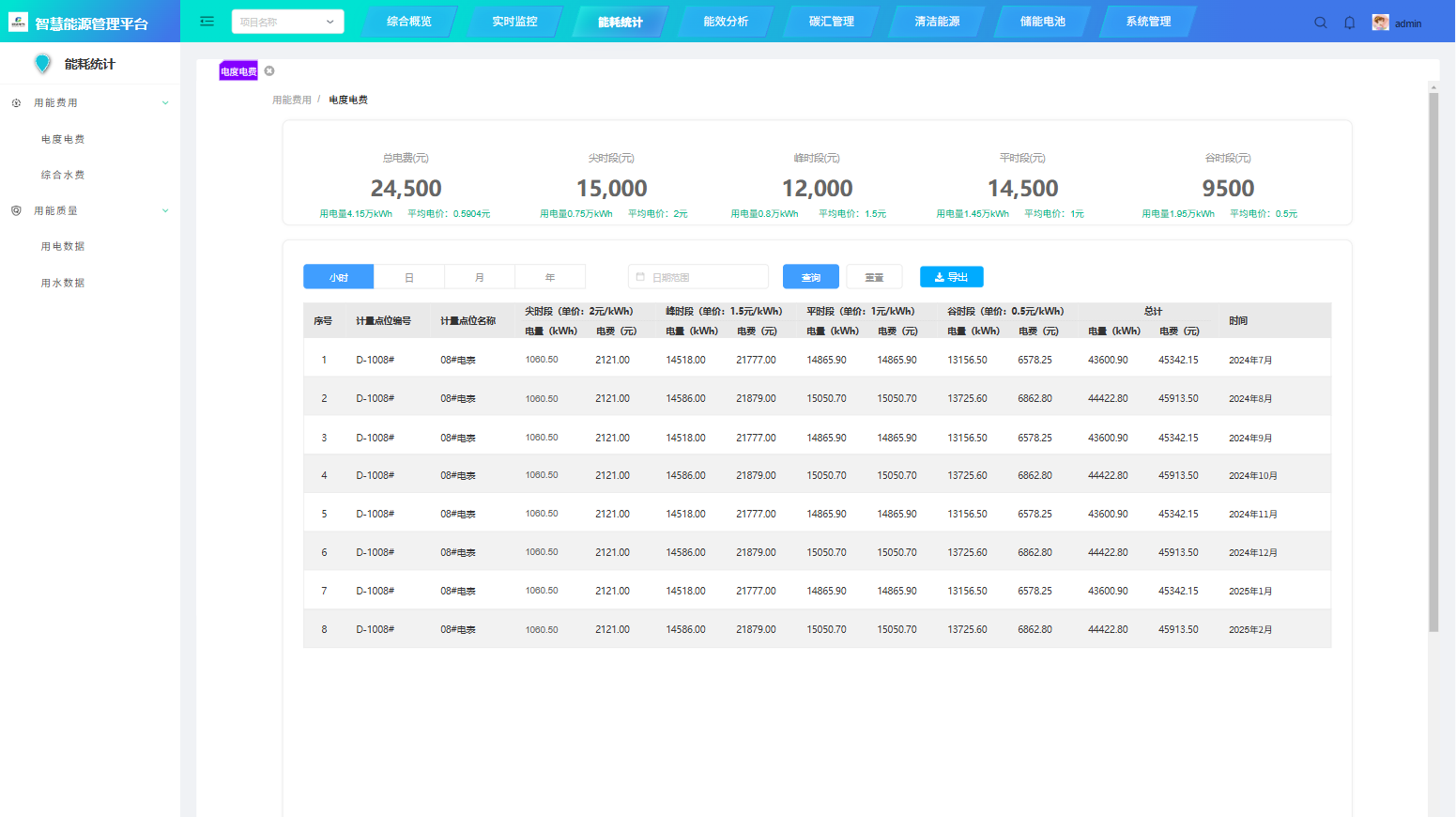Click the calendar icon in date range field
The width and height of the screenshot is (1456, 817).
coord(640,277)
